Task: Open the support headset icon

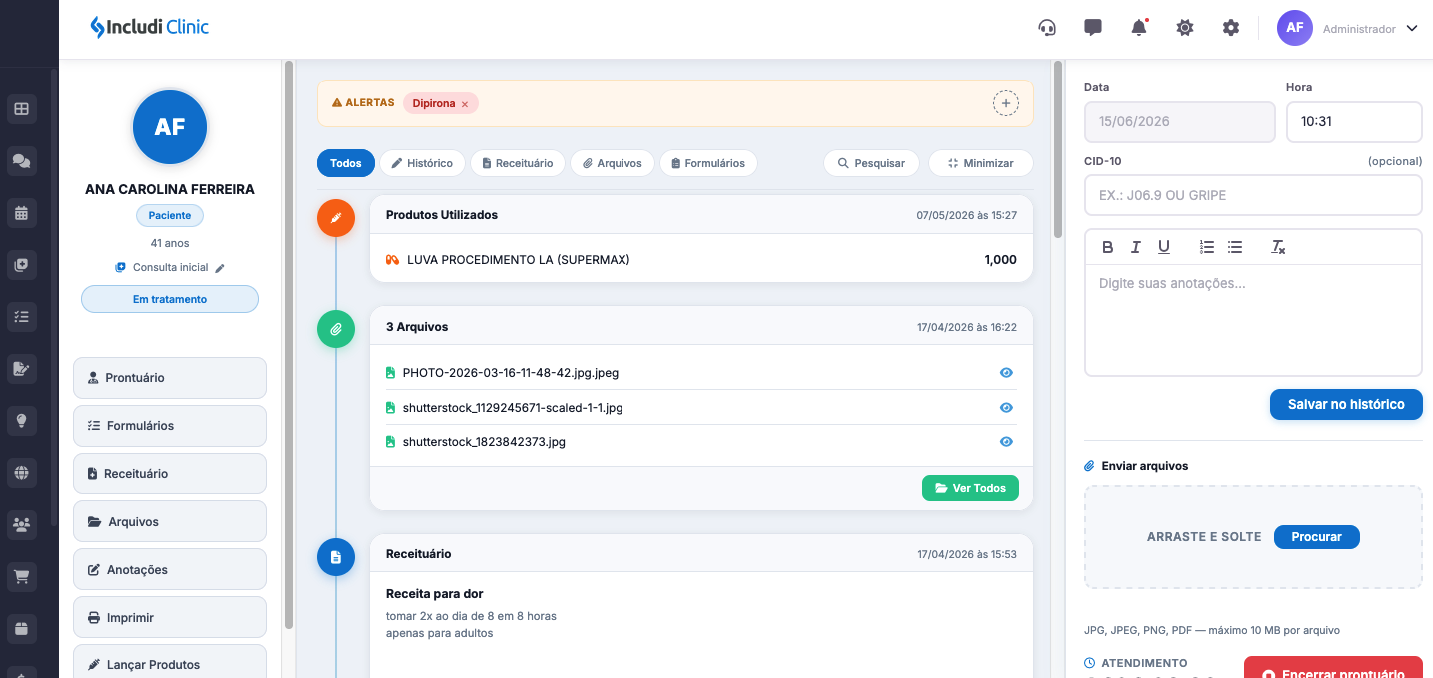Action: tap(1047, 28)
